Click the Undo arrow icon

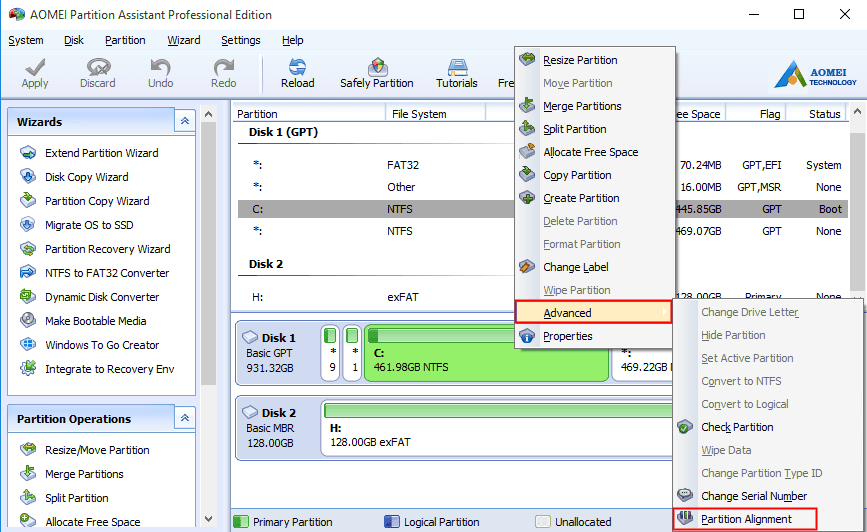click(x=160, y=67)
